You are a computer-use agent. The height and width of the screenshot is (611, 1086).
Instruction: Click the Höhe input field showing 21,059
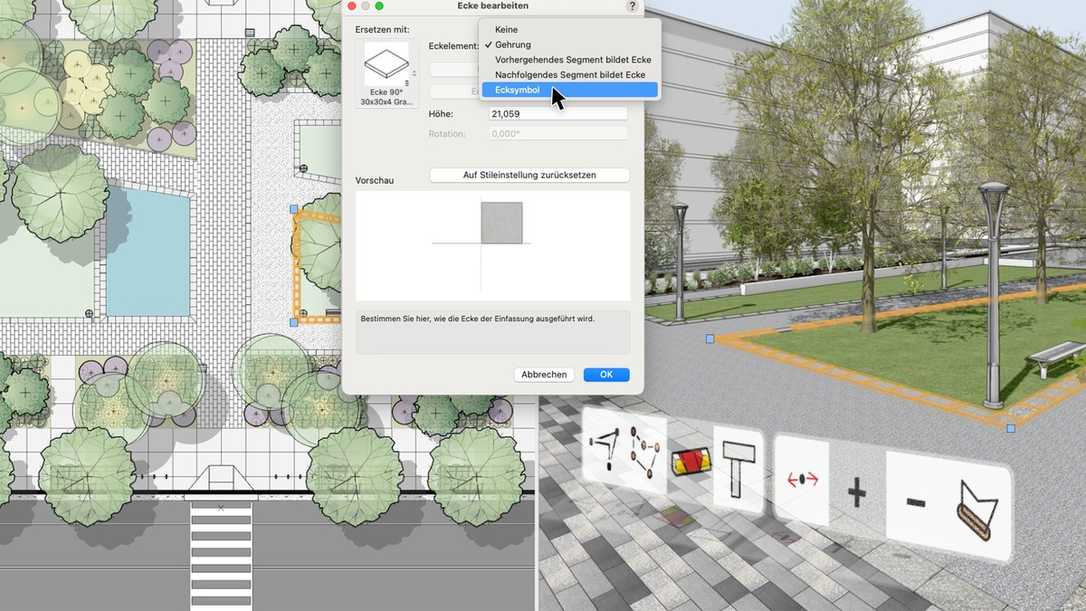[556, 113]
